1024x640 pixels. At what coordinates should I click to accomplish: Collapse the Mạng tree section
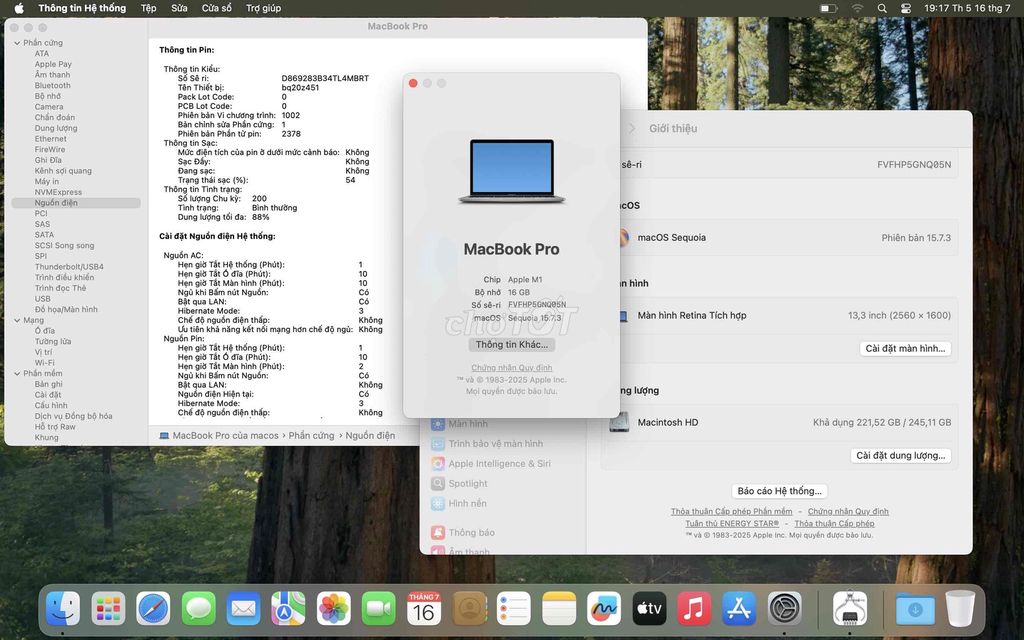click(17, 320)
